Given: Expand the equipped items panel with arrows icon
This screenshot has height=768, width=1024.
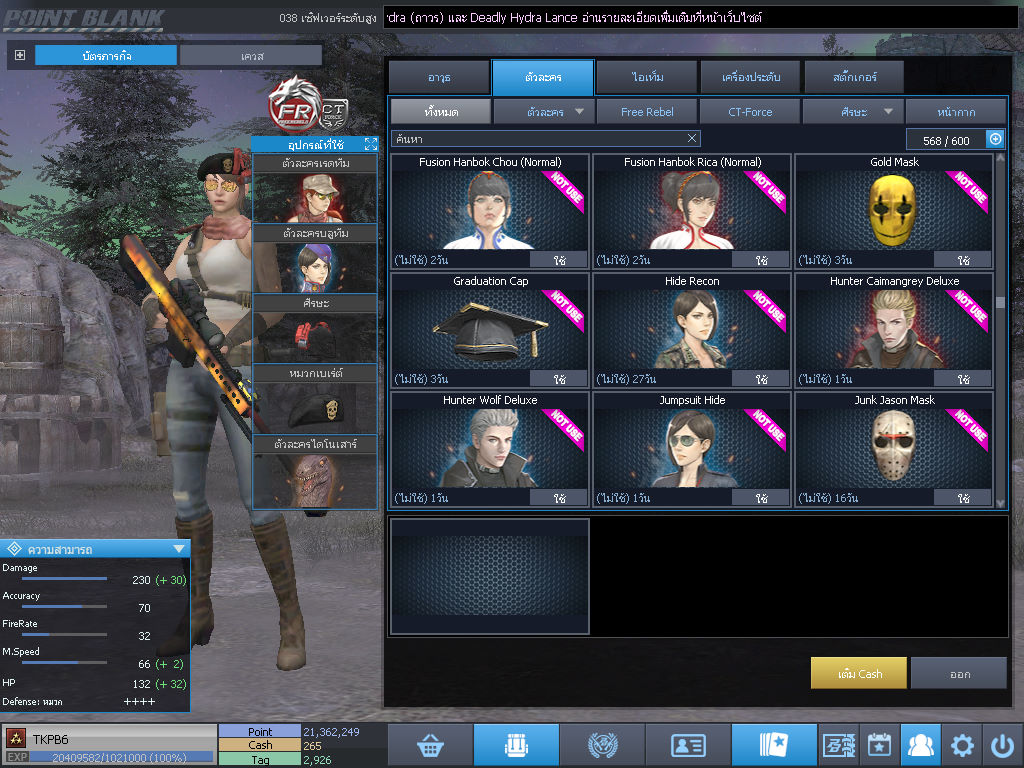Looking at the screenshot, I should click(371, 144).
